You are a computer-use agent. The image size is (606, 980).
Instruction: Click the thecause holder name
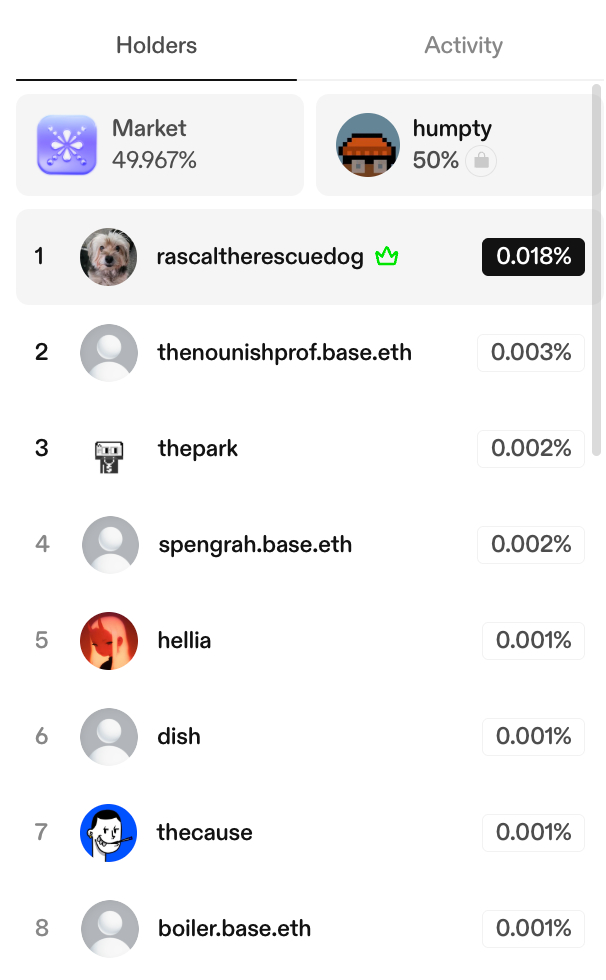click(205, 833)
